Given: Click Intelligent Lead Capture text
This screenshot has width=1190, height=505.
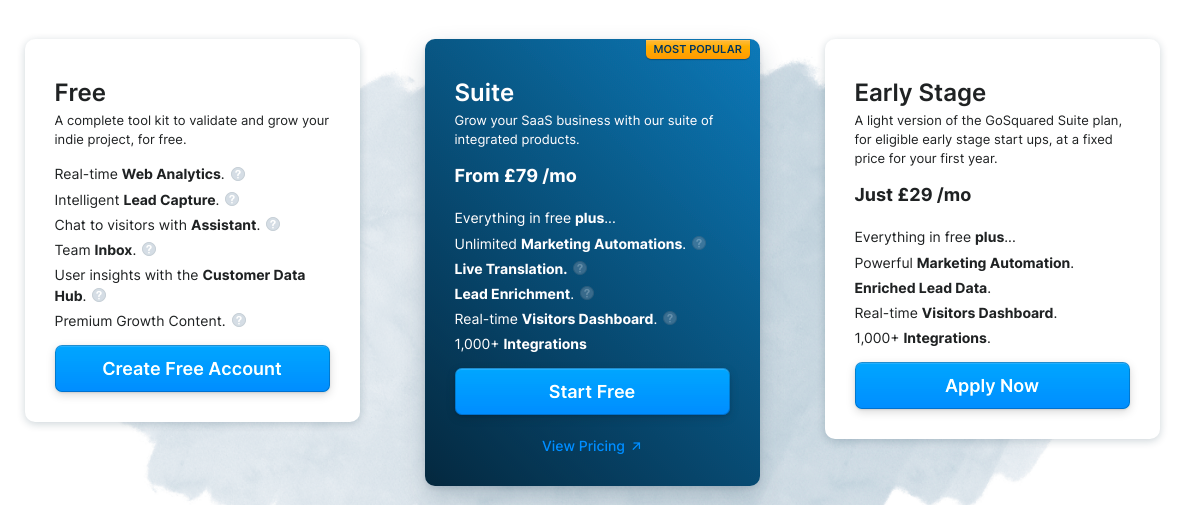Looking at the screenshot, I should pyautogui.click(x=137, y=200).
